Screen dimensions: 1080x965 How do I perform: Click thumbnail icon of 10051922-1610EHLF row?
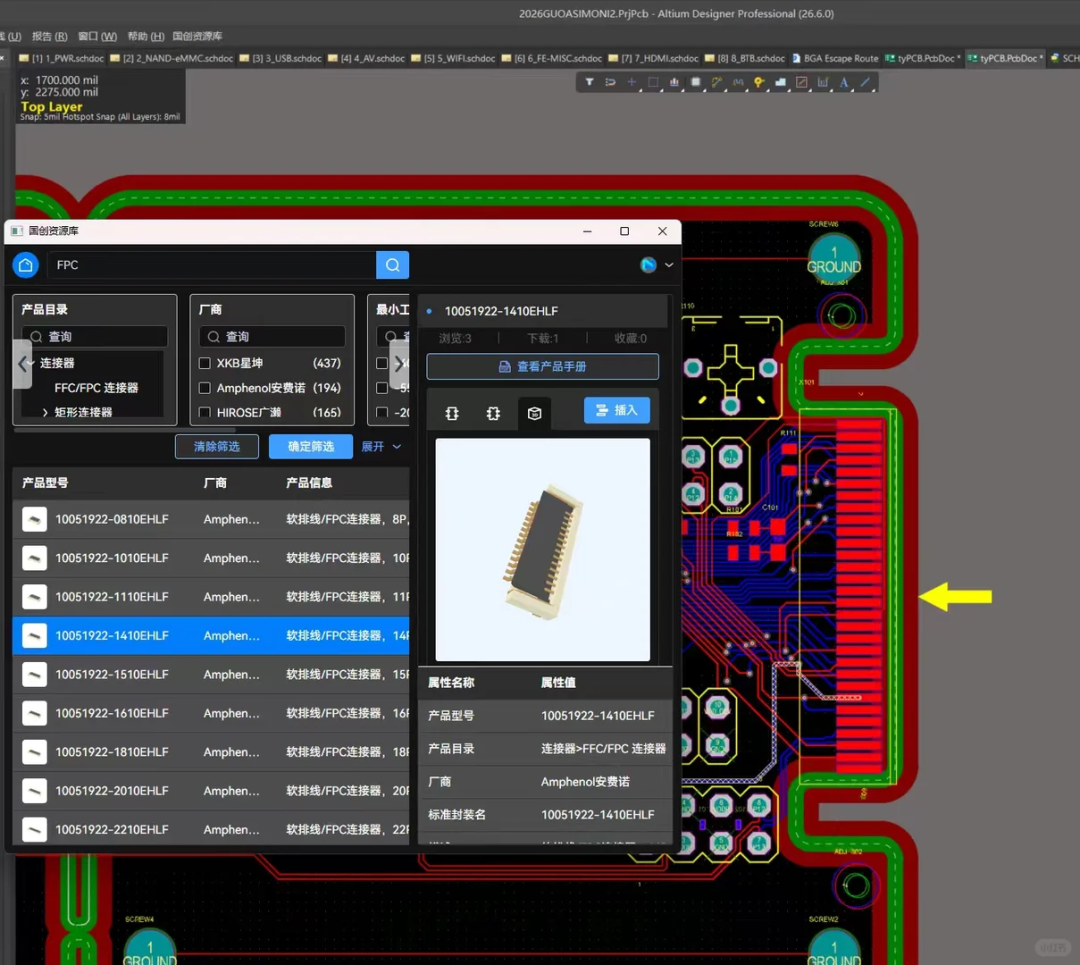click(x=34, y=713)
